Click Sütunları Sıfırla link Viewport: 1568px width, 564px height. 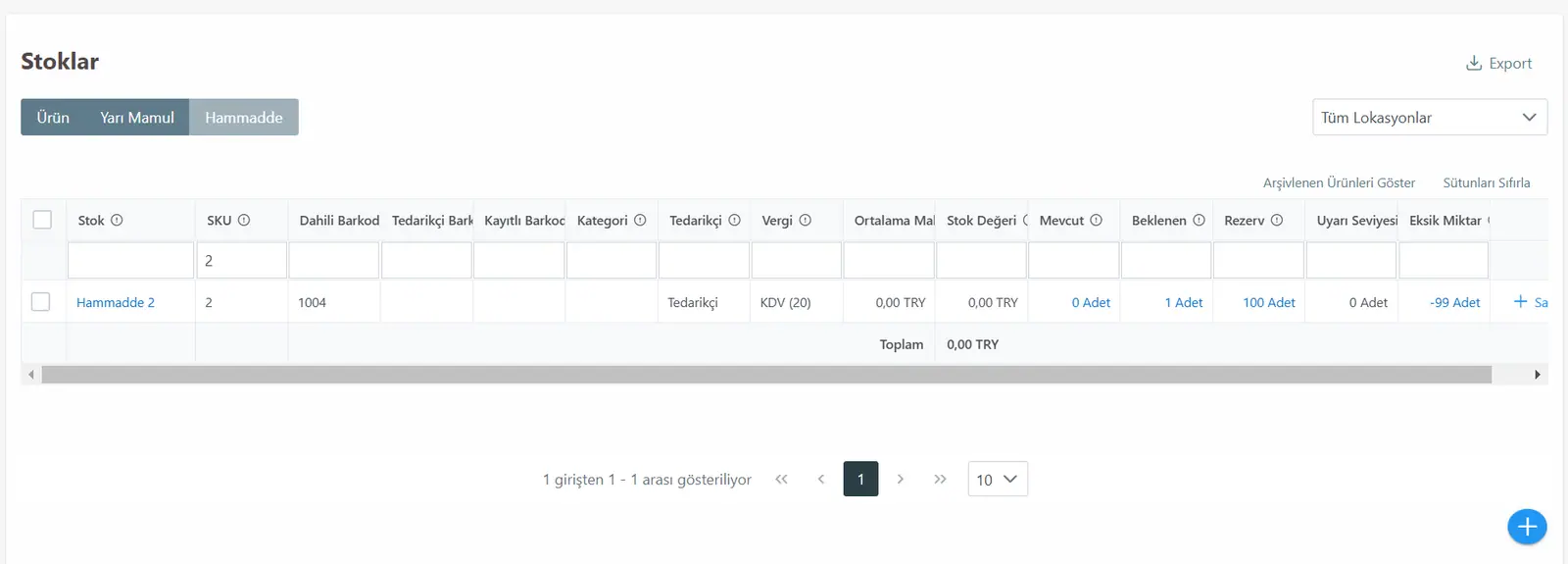click(x=1486, y=182)
